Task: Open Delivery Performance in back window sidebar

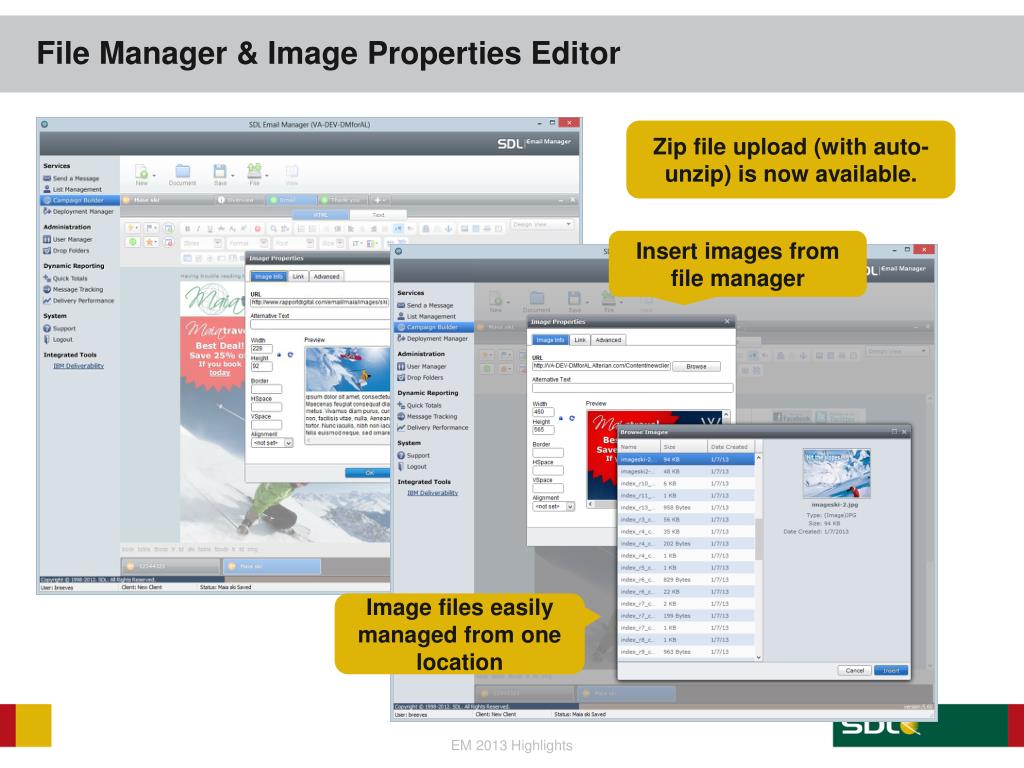Action: pyautogui.click(x=78, y=301)
